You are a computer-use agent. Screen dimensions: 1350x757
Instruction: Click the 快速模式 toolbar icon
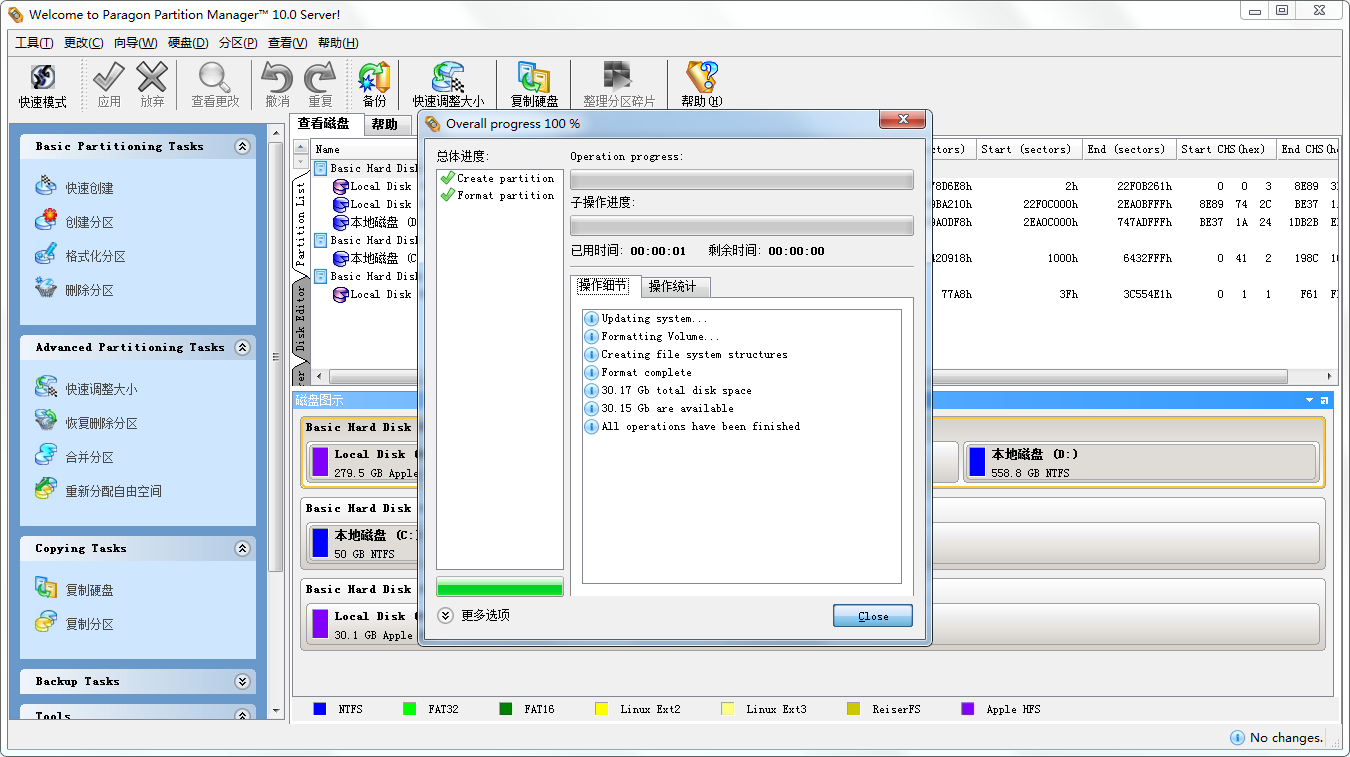pos(42,77)
